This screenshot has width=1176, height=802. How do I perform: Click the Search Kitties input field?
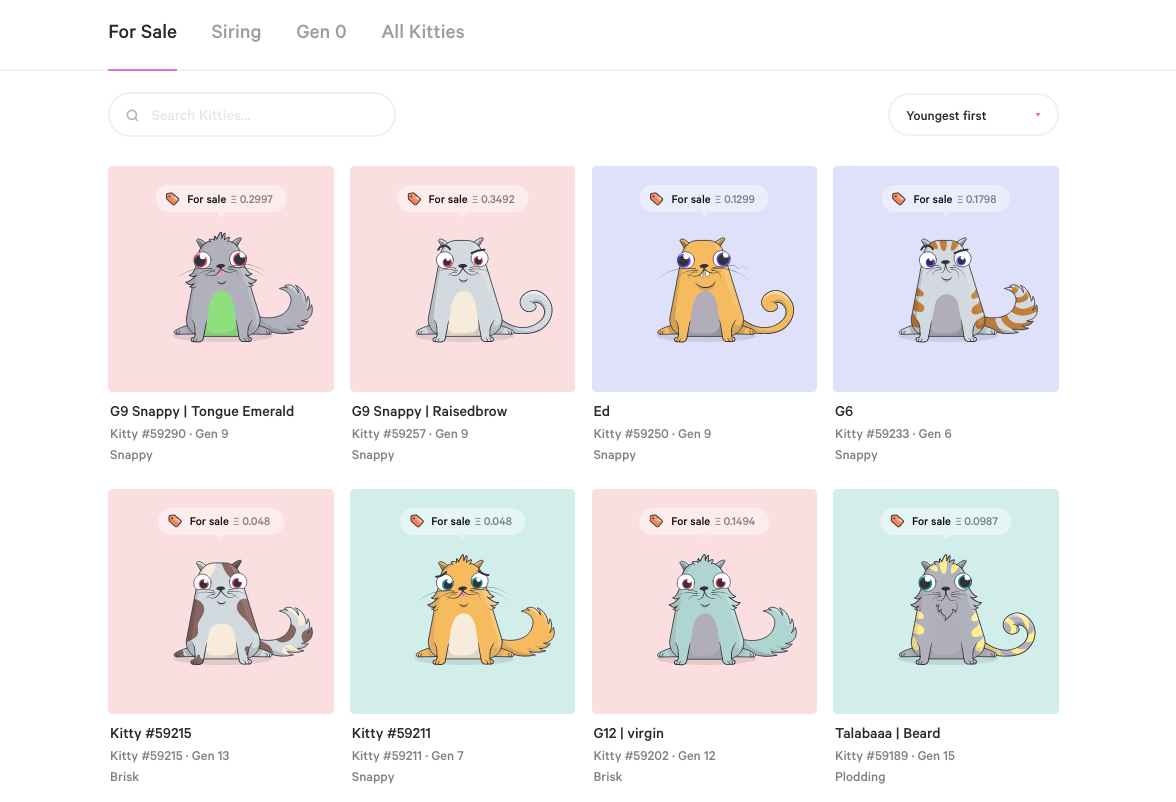tap(252, 115)
